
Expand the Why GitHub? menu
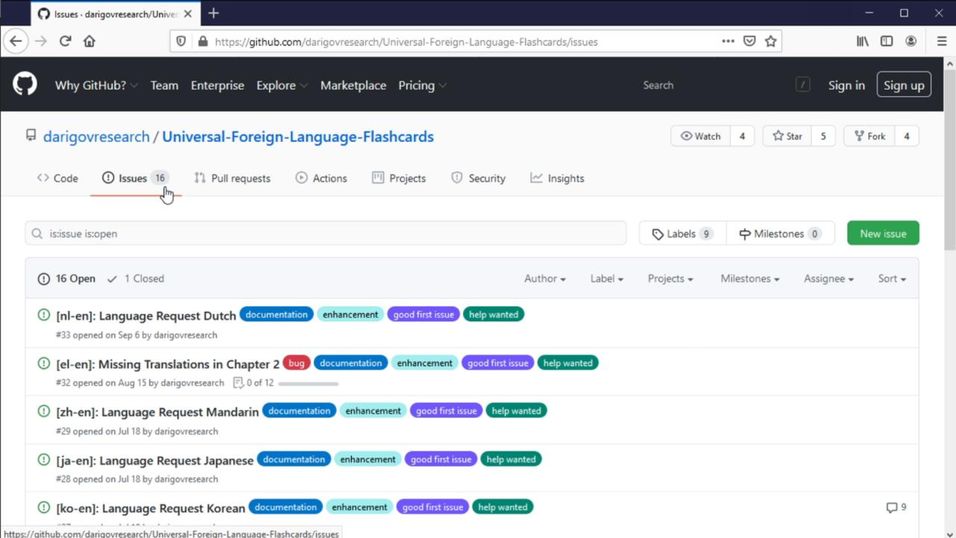click(96, 85)
